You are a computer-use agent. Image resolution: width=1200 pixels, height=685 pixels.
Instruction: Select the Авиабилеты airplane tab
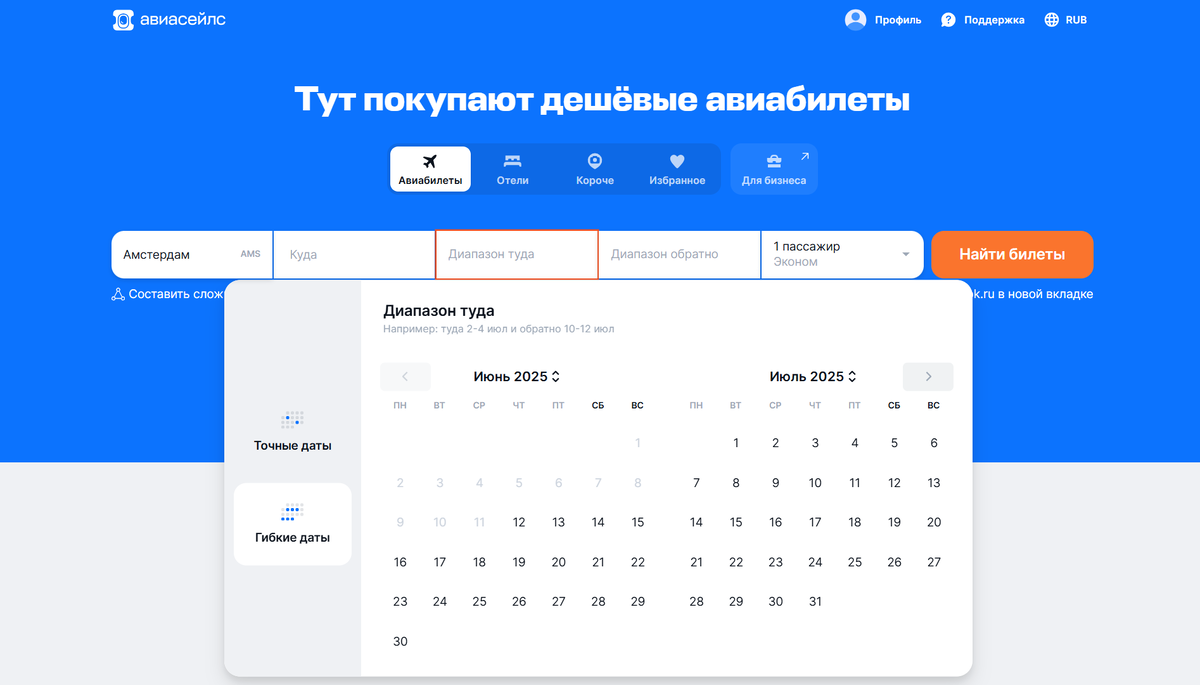click(430, 169)
